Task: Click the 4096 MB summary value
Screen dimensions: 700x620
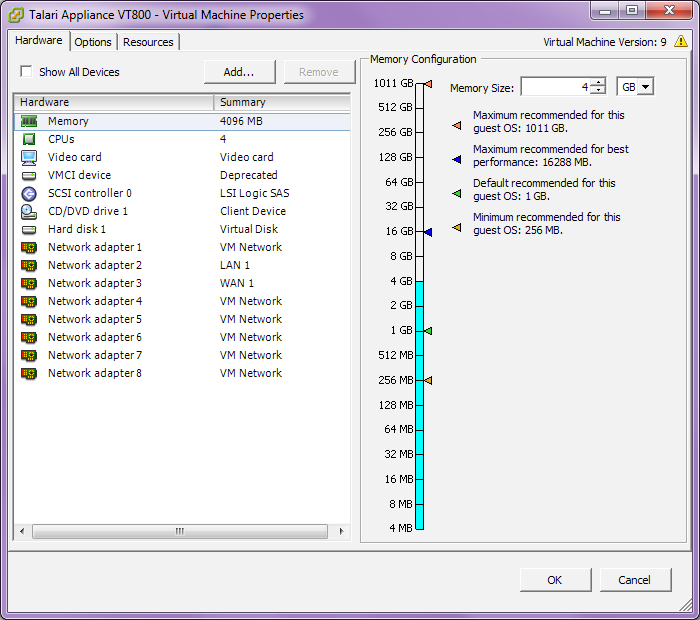Action: click(241, 121)
